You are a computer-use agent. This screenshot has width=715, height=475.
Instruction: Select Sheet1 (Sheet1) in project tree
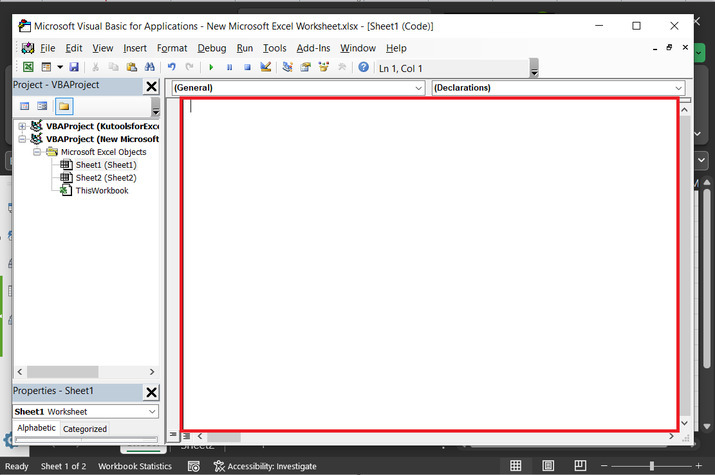point(106,165)
